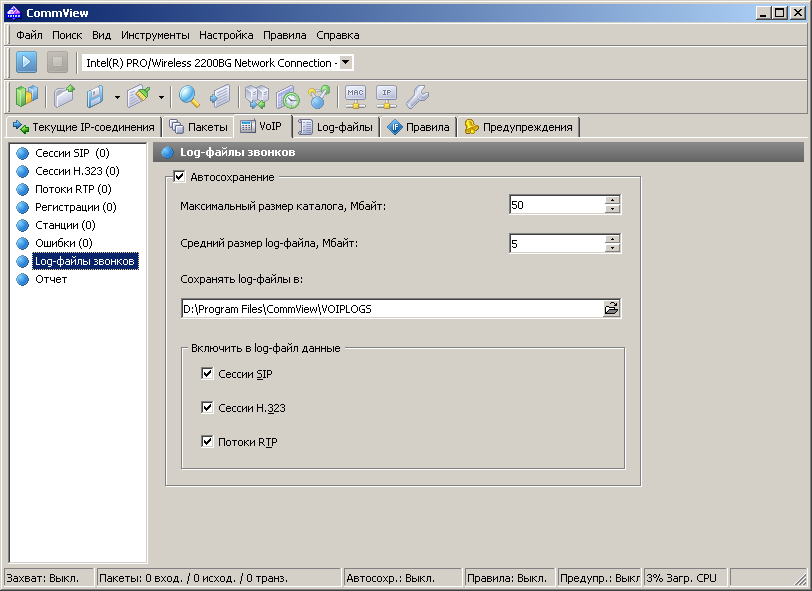Open the Настройка menu

pyautogui.click(x=226, y=35)
